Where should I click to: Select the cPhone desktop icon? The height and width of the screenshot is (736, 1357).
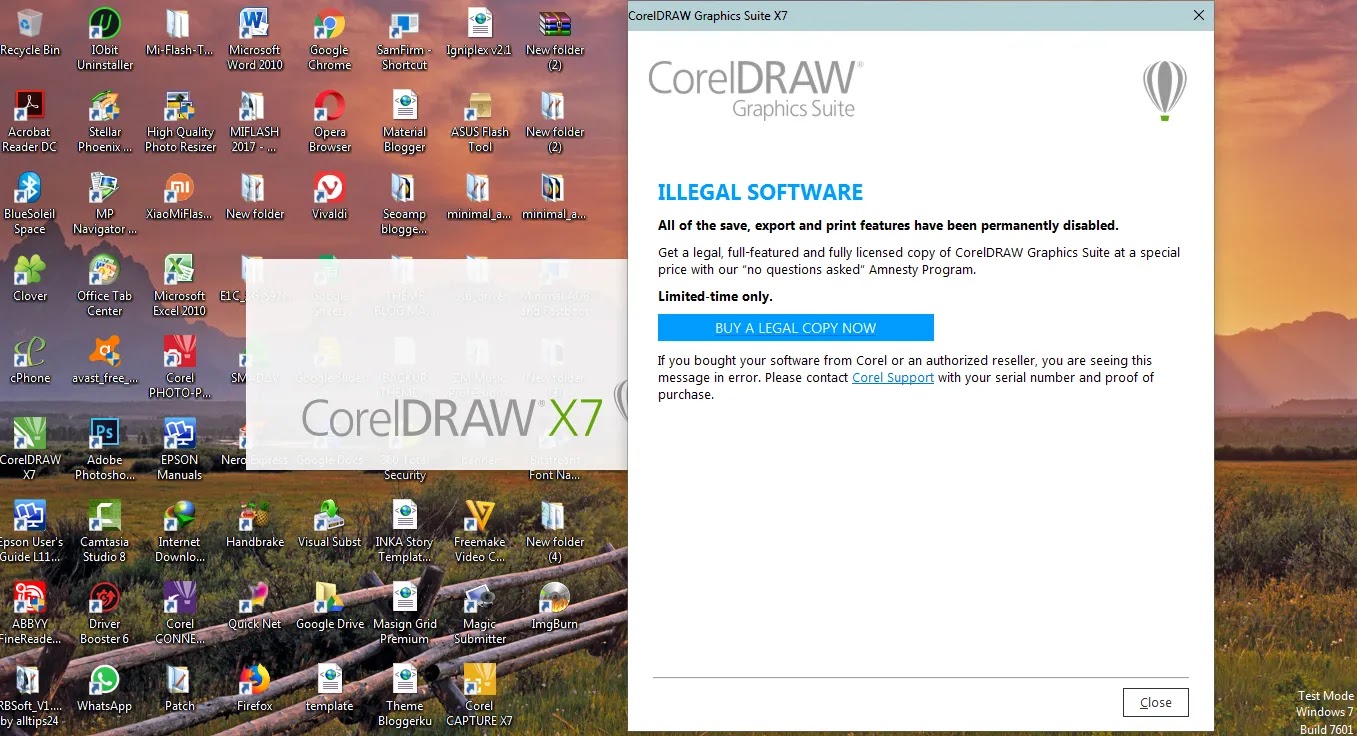tap(29, 360)
